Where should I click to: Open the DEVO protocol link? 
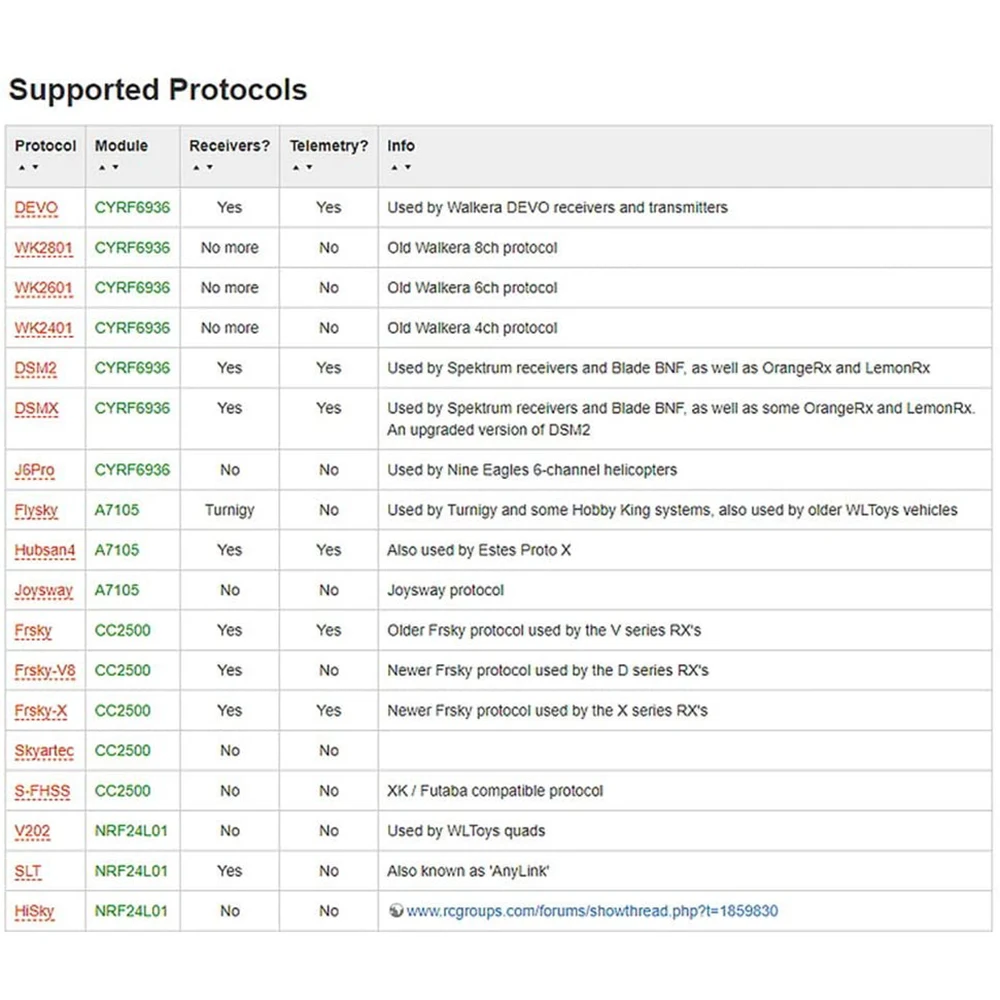(36, 208)
